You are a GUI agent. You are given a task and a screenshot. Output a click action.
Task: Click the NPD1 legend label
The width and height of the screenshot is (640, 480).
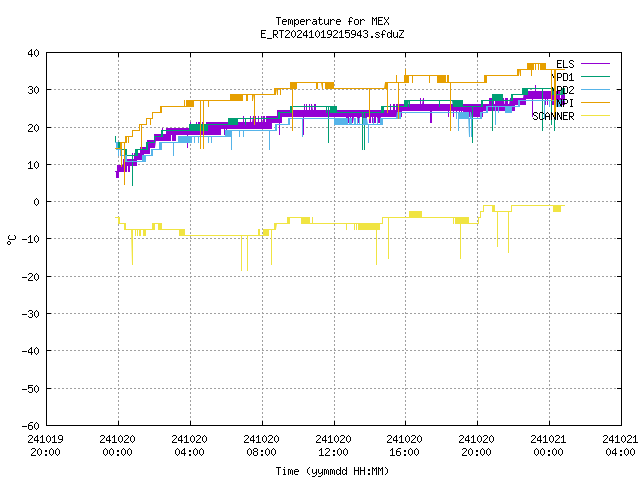pyautogui.click(x=562, y=77)
